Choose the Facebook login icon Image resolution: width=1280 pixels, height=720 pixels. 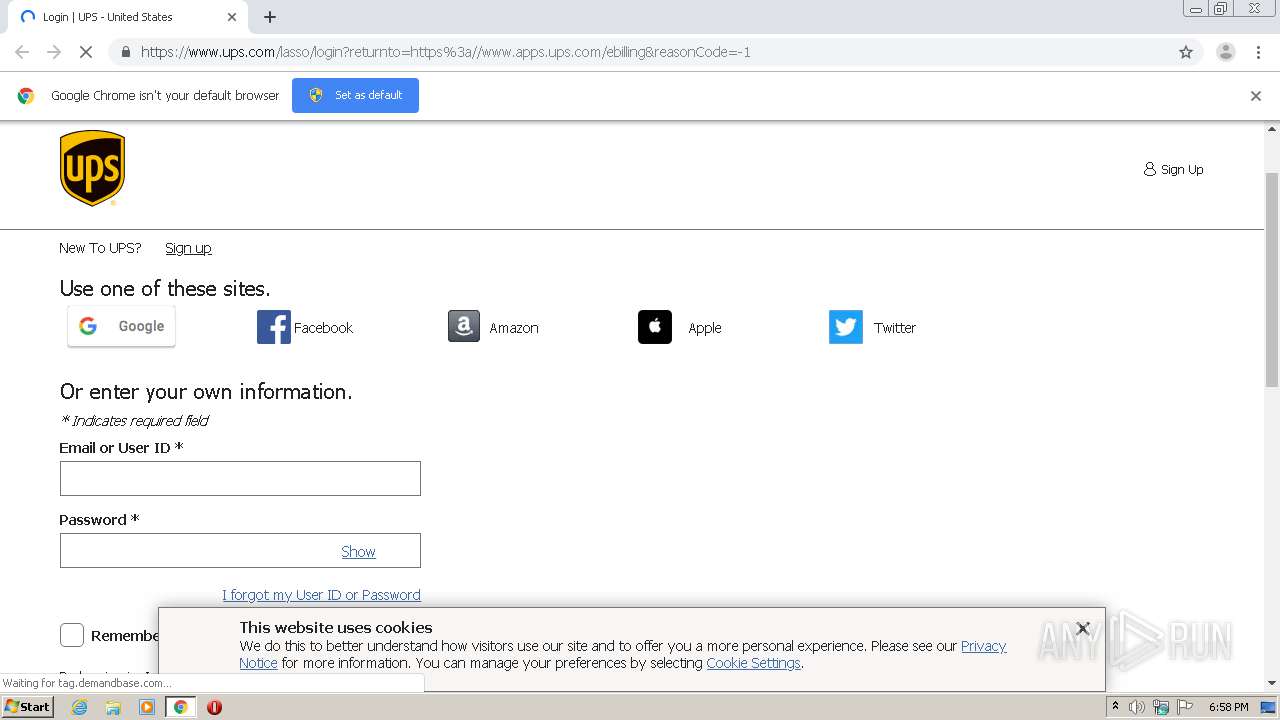coord(273,327)
